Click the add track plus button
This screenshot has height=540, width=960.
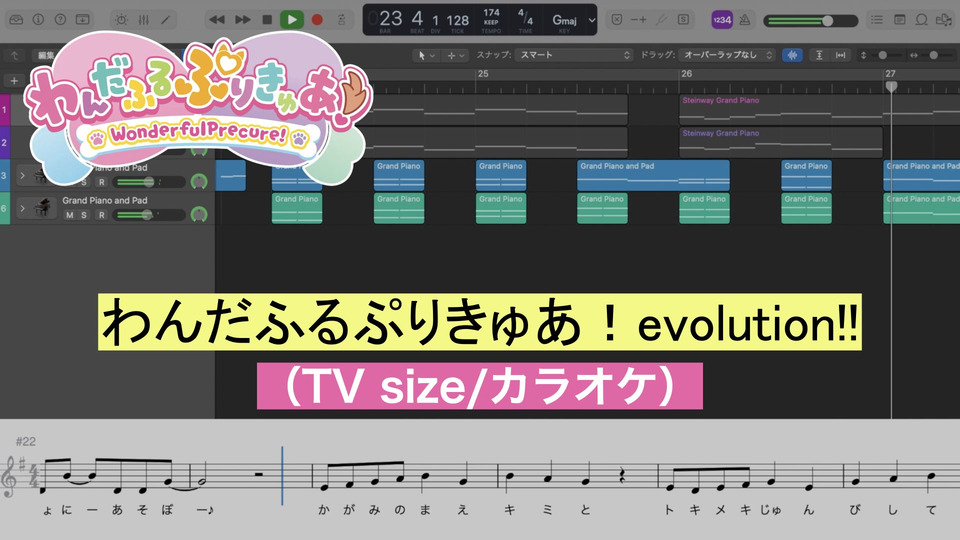[14, 81]
